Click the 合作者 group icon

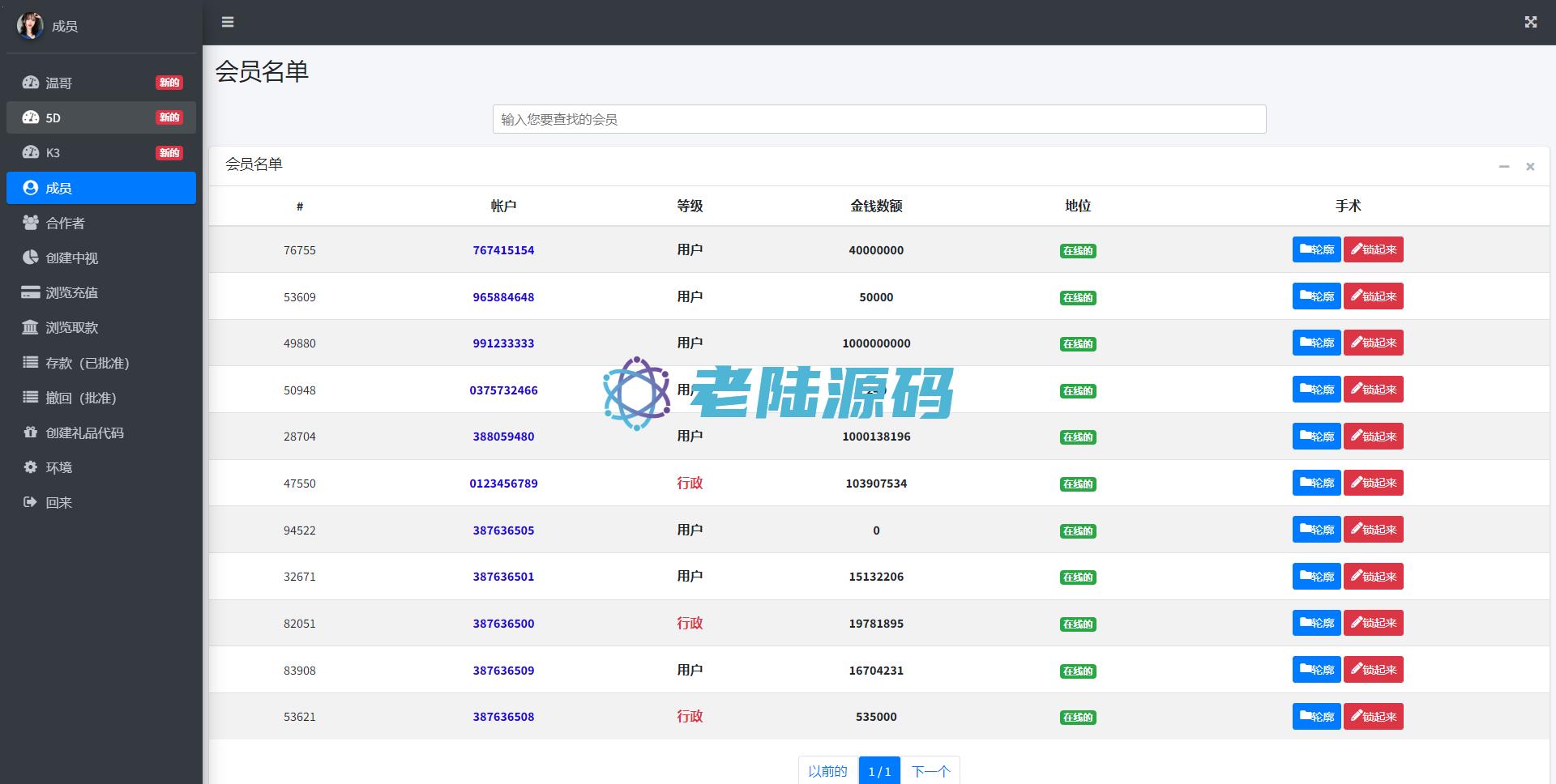point(31,223)
